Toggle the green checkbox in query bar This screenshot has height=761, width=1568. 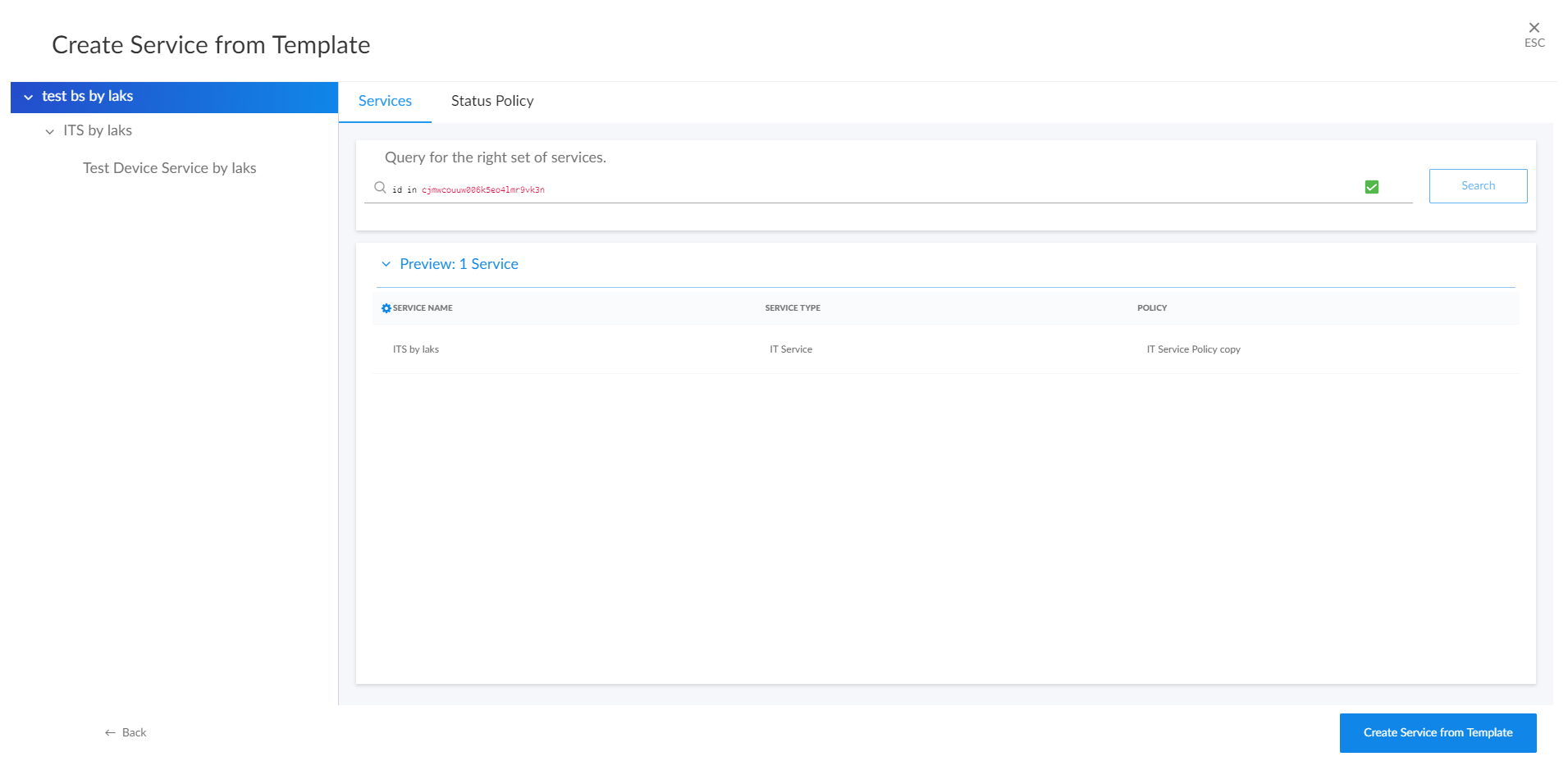[1371, 188]
